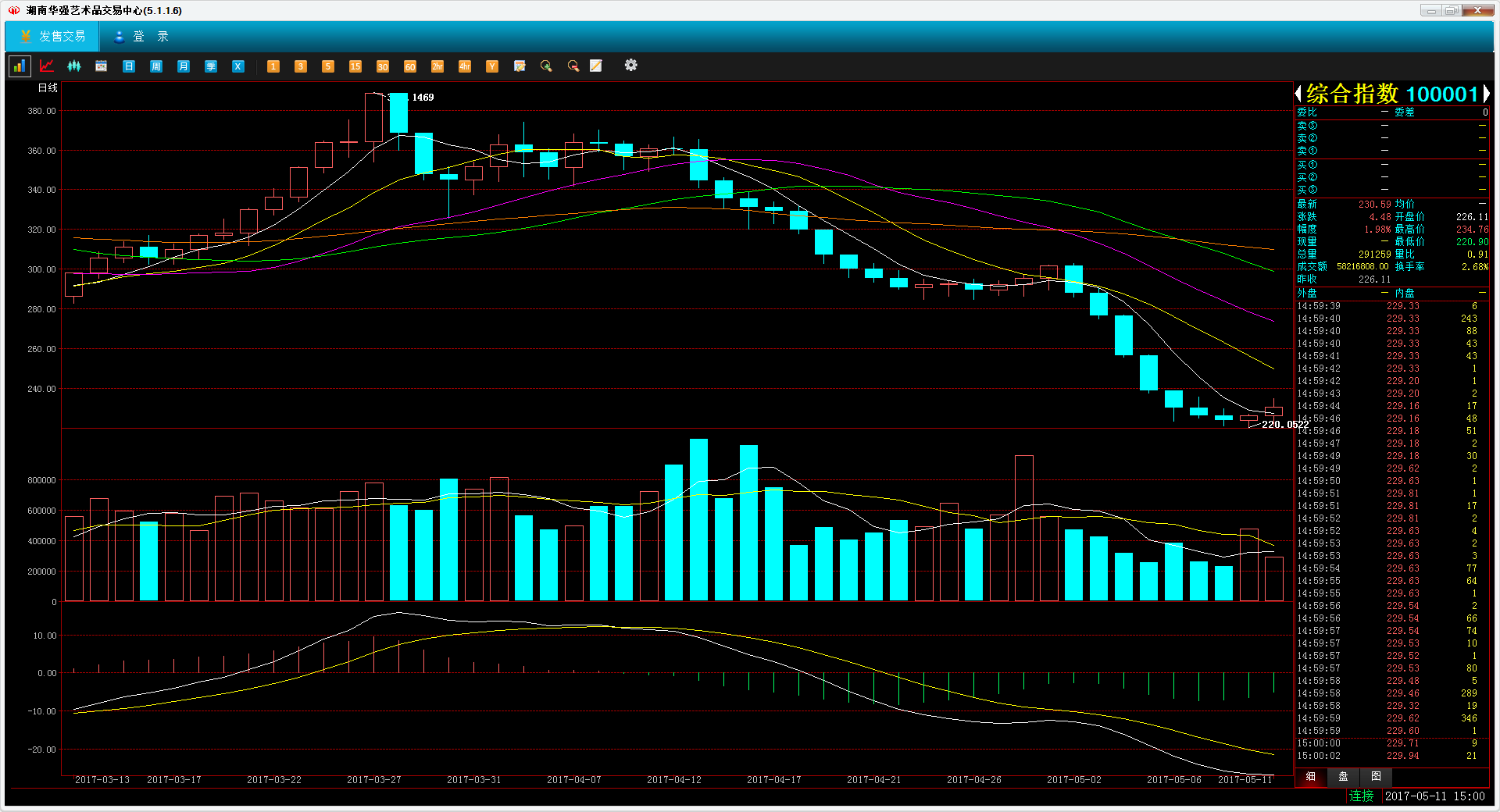Open the settings gear icon

tap(631, 66)
